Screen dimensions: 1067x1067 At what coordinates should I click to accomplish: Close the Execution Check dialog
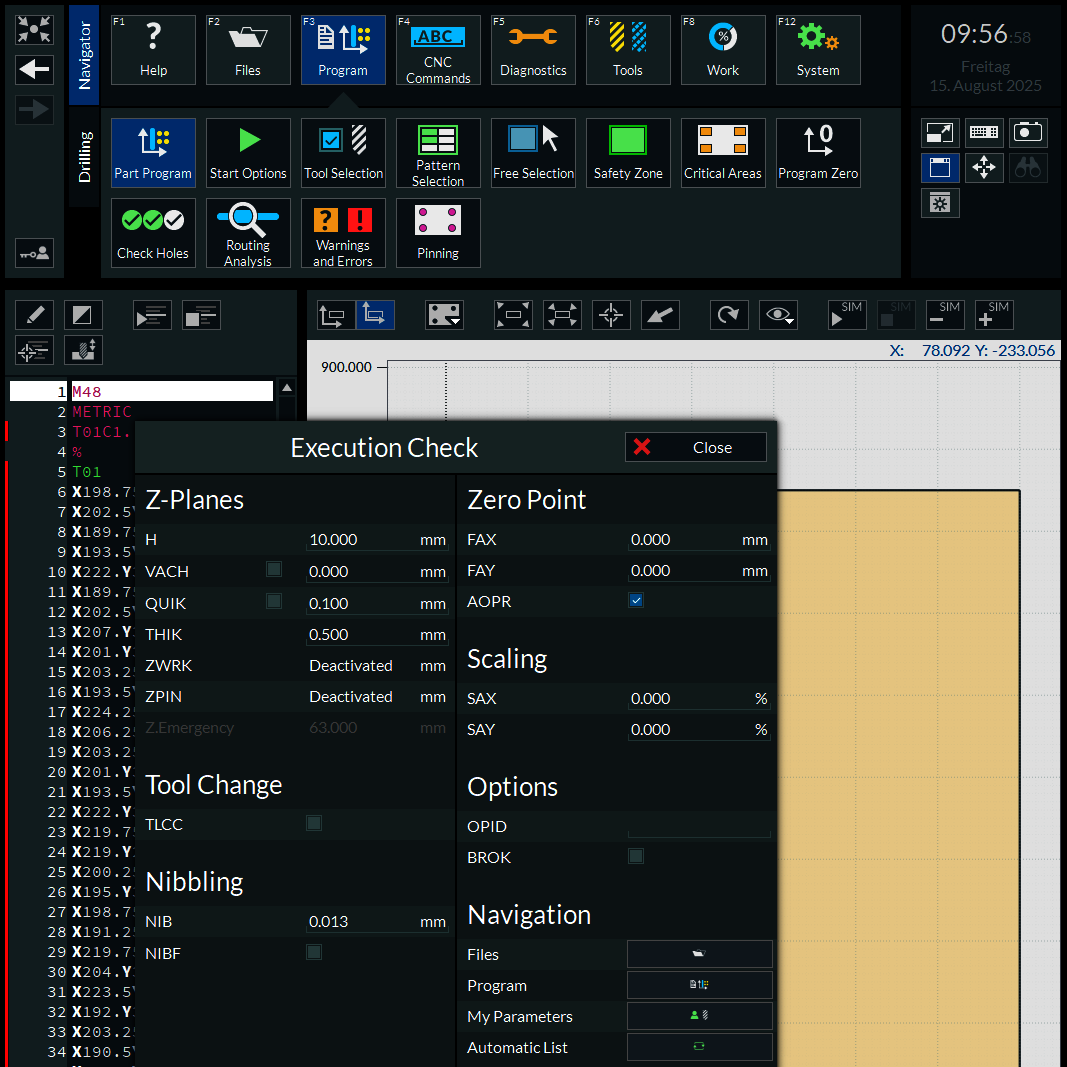[695, 447]
